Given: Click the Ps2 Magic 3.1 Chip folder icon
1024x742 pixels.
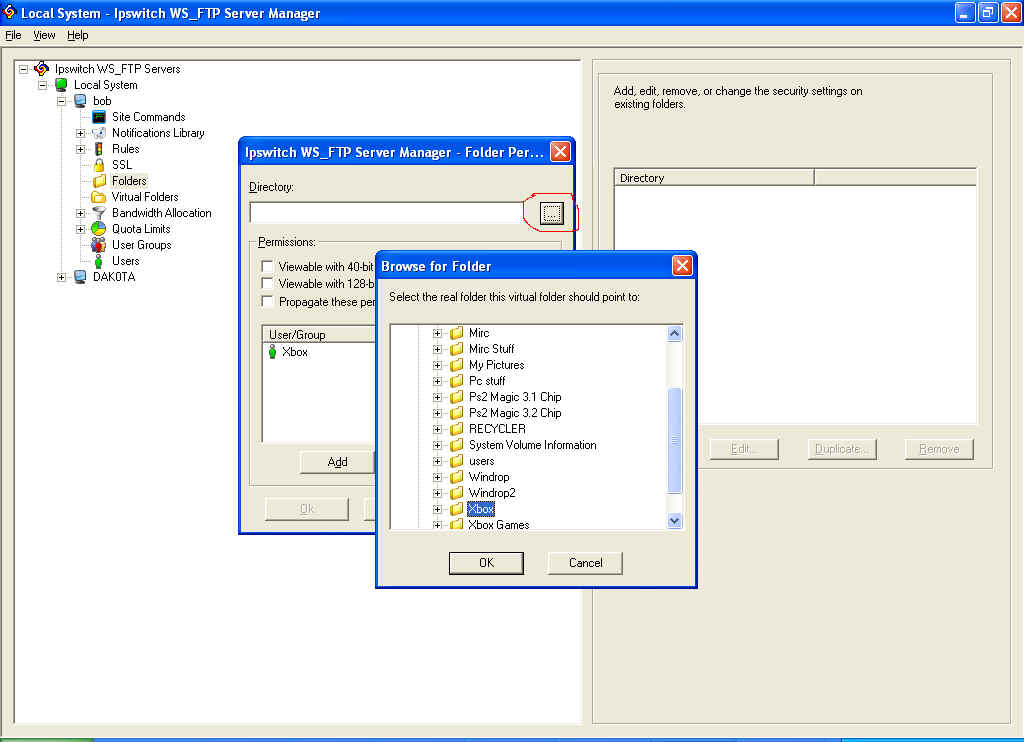Looking at the screenshot, I should (x=456, y=397).
